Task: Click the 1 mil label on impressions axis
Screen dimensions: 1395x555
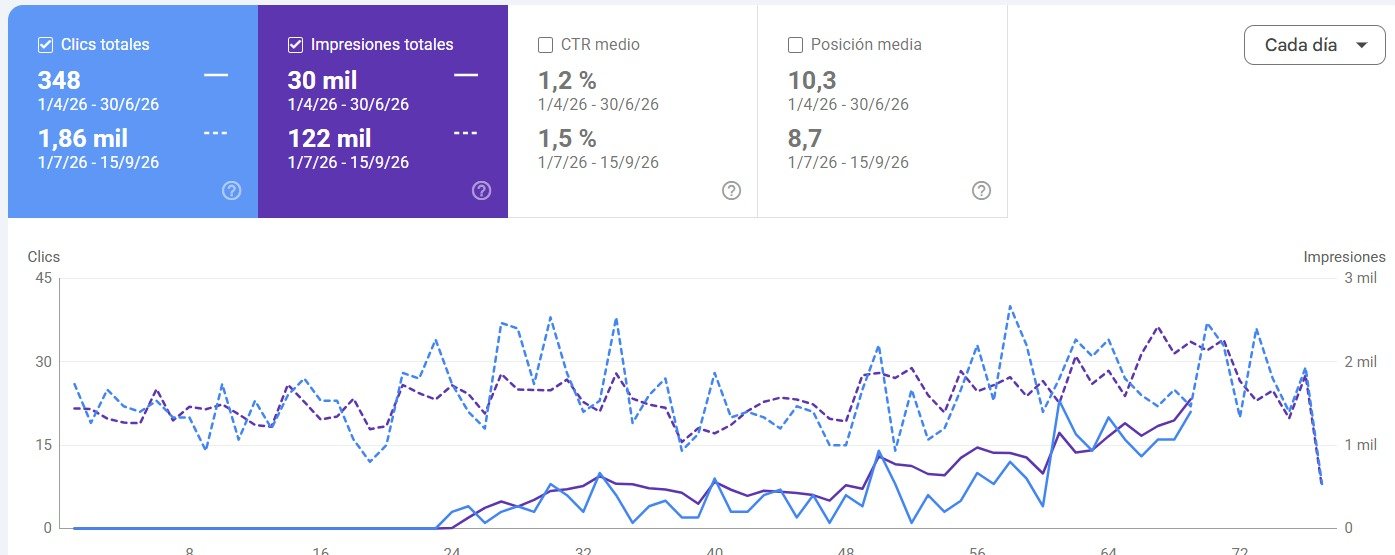Action: click(1361, 445)
